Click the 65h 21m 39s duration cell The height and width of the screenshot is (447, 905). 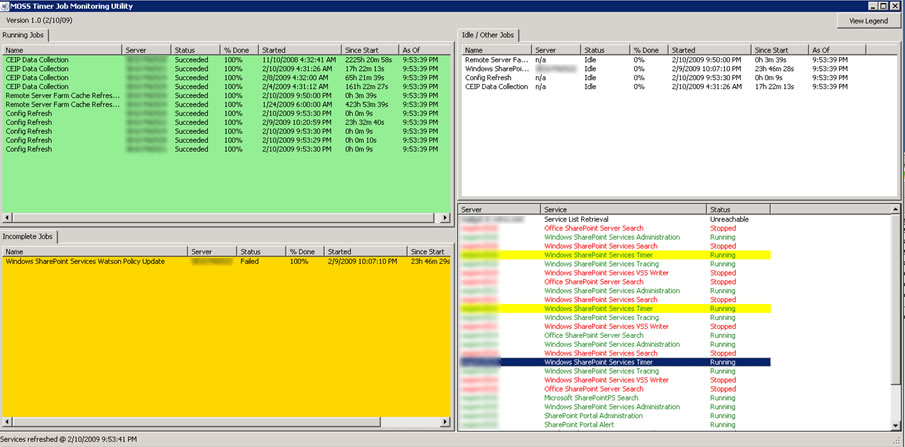click(x=365, y=78)
